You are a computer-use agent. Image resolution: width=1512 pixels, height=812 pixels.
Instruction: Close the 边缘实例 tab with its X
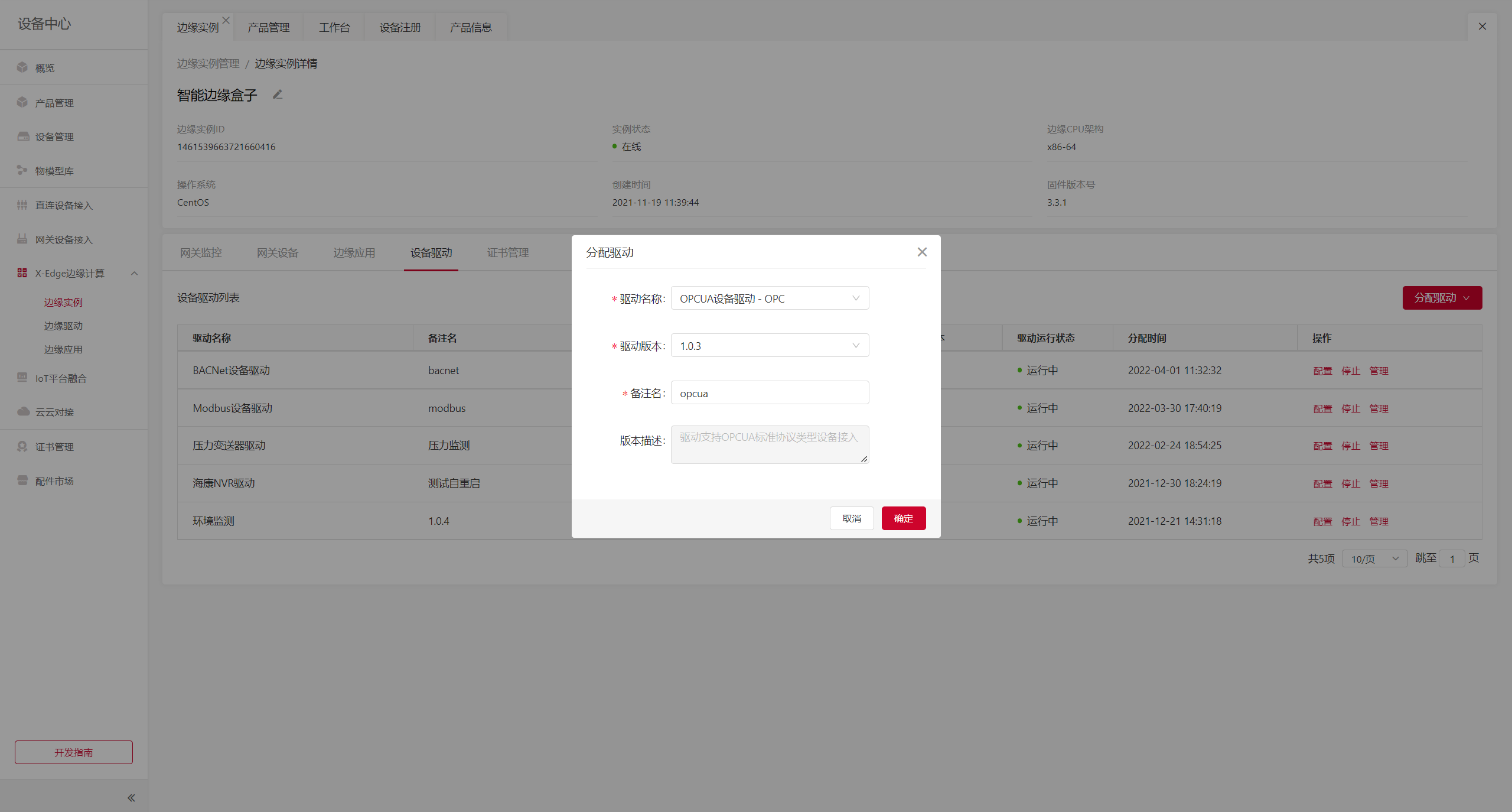pyautogui.click(x=226, y=20)
